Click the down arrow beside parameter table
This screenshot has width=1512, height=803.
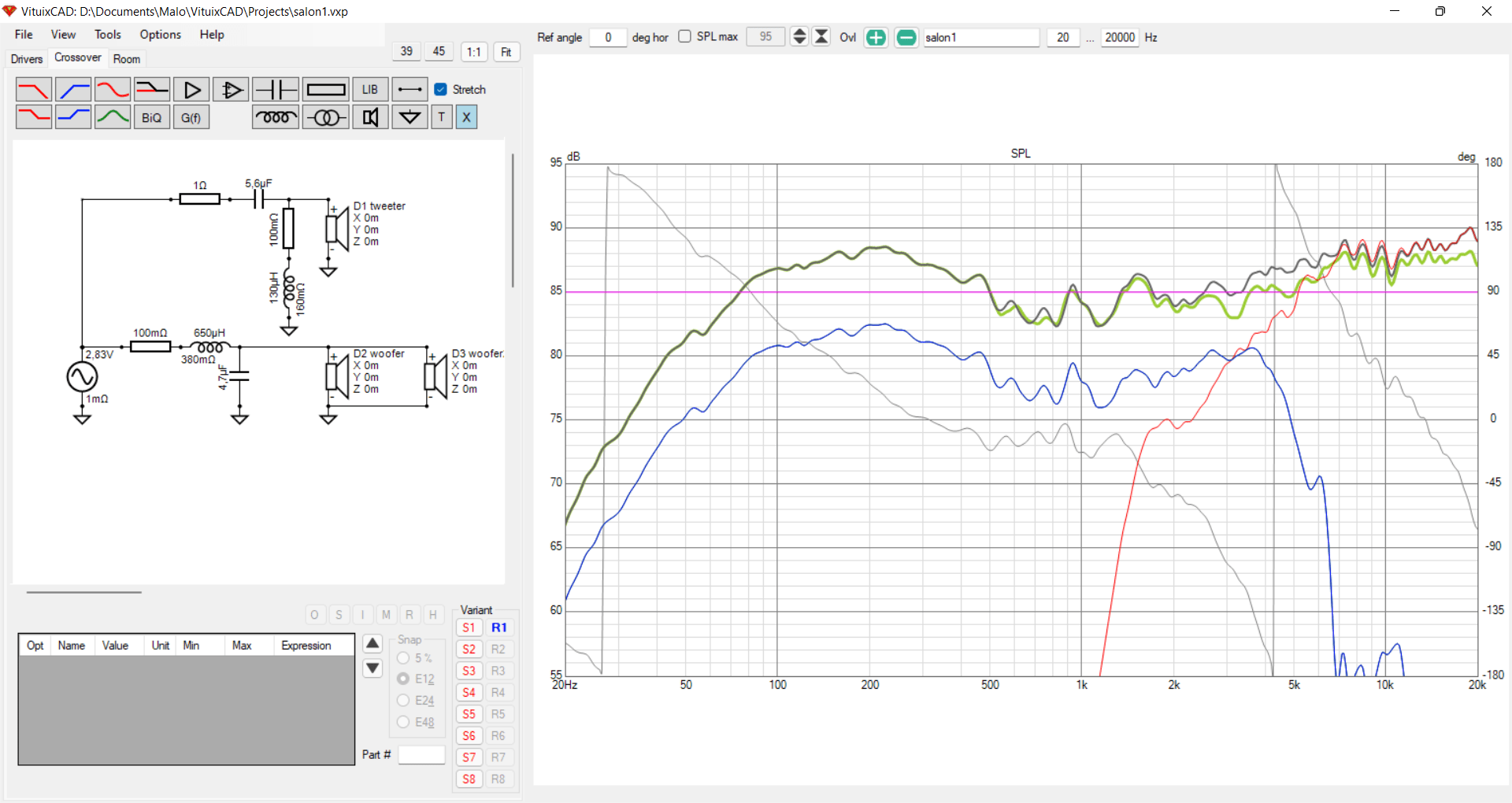tap(373, 668)
